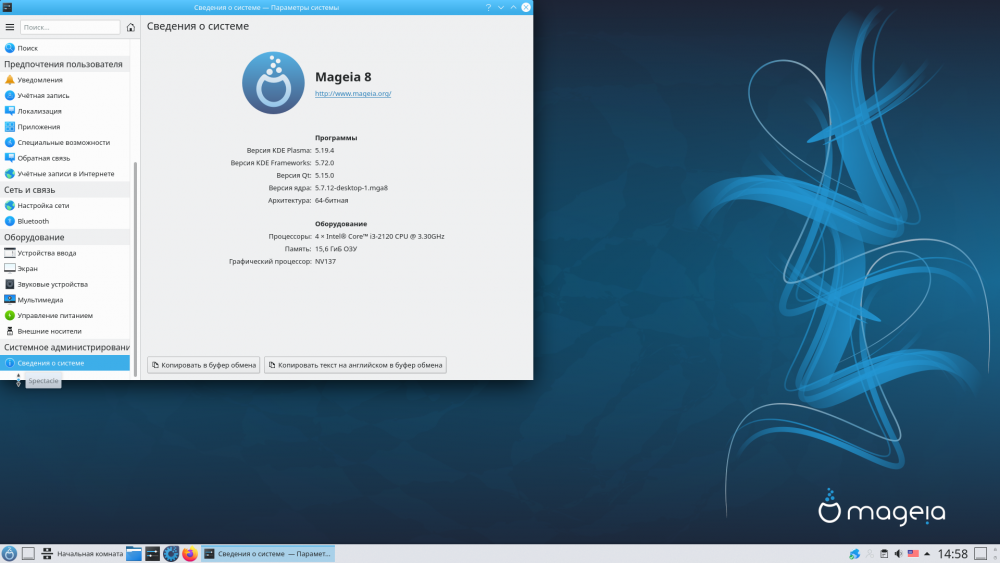The height and width of the screenshot is (563, 1000).
Task: Select Bluetooth in the sidebar
Action: [65, 221]
